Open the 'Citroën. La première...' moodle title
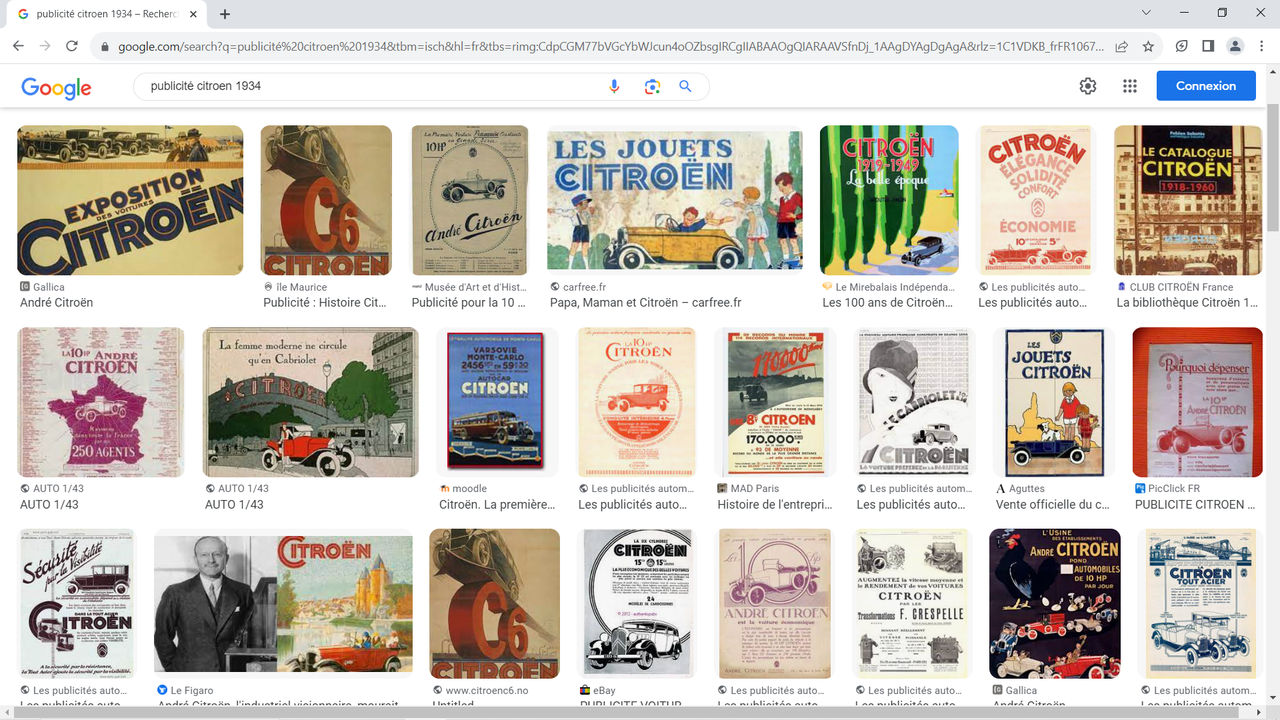The width and height of the screenshot is (1280, 720). [496, 505]
